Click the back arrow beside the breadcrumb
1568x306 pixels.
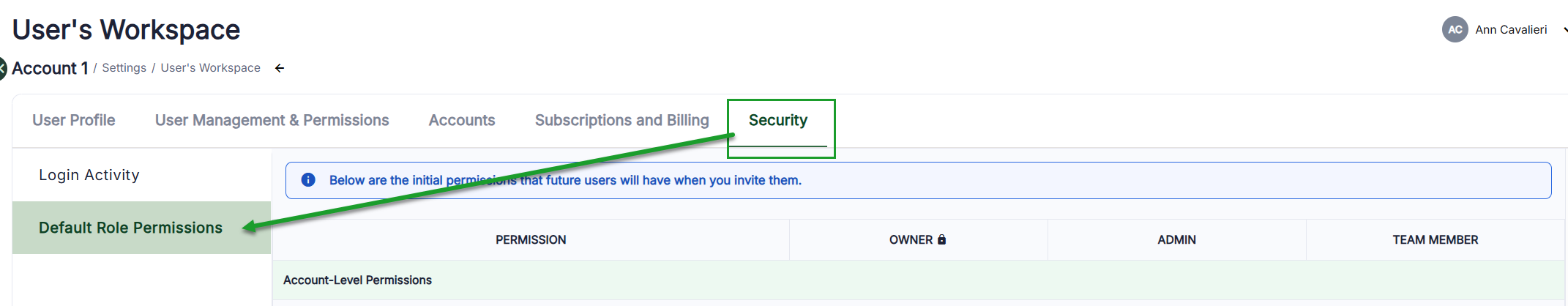point(280,68)
